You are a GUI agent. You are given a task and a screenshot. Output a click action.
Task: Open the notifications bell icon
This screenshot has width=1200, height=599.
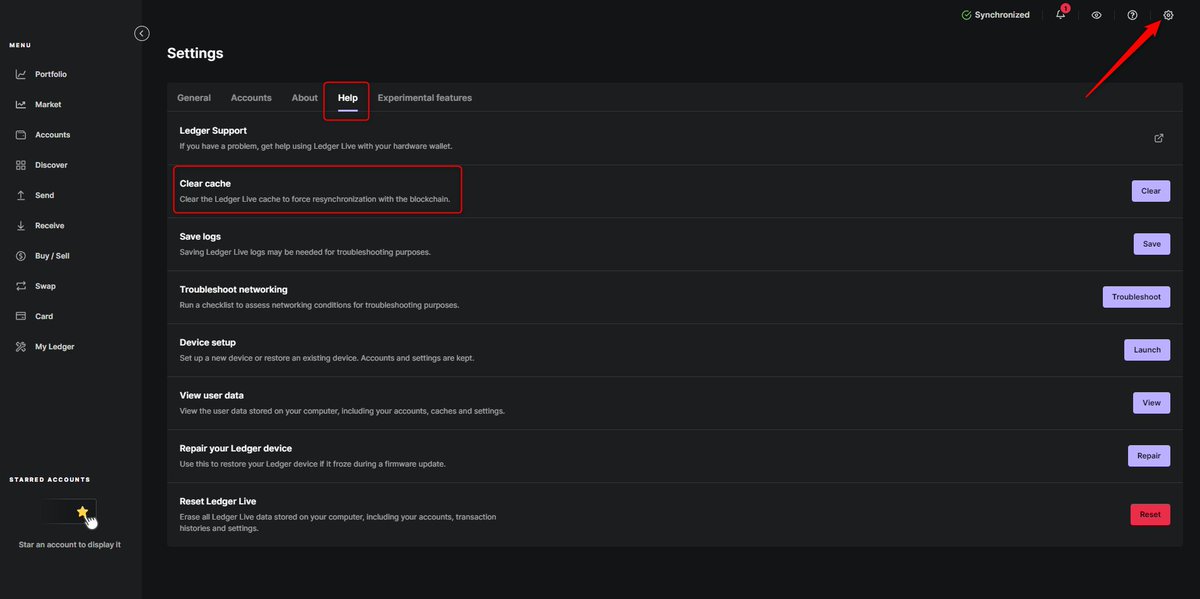click(1061, 15)
